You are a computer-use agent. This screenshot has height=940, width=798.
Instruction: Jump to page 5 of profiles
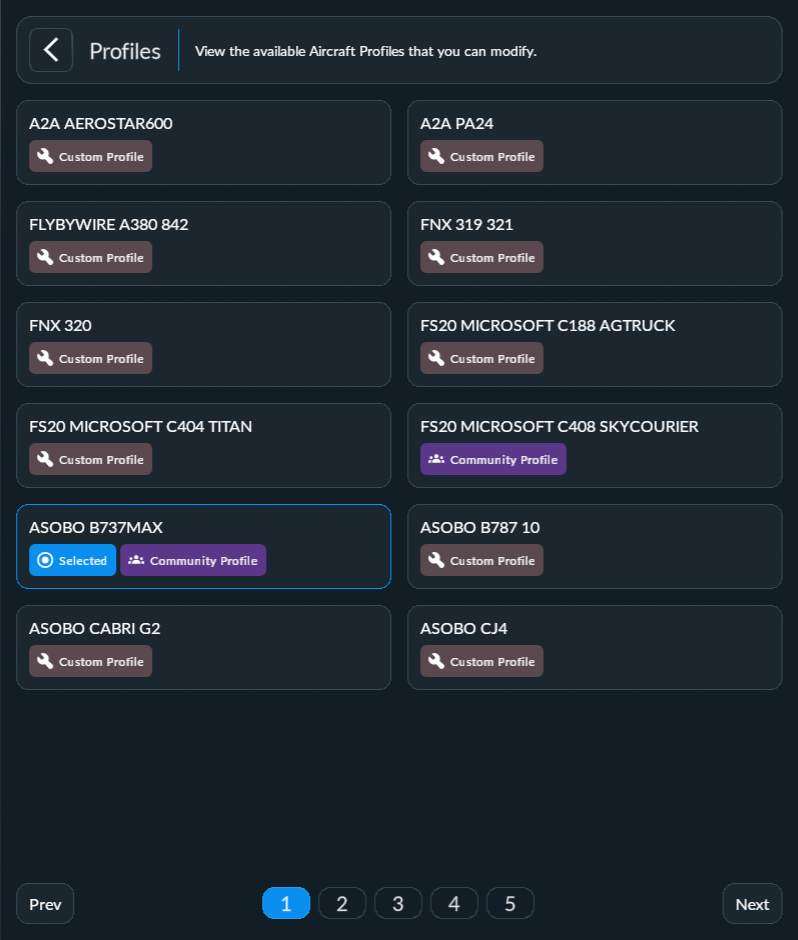click(x=510, y=903)
